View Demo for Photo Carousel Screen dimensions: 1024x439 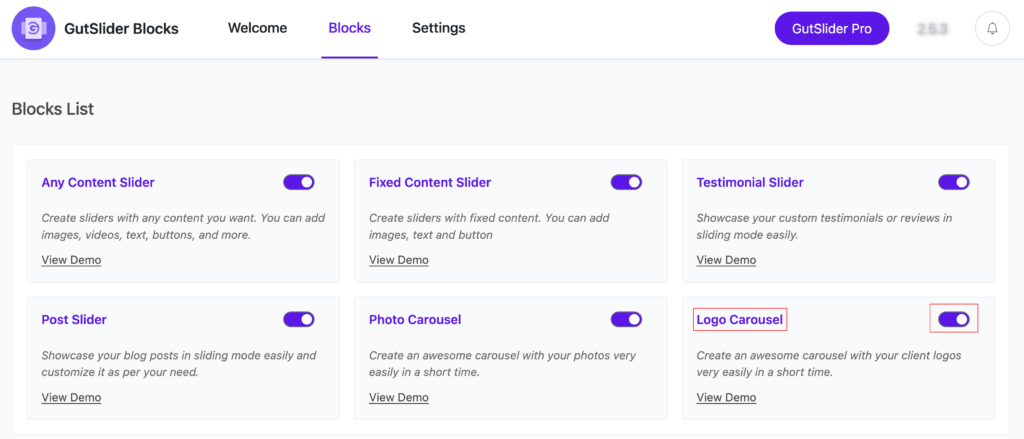pyautogui.click(x=398, y=397)
